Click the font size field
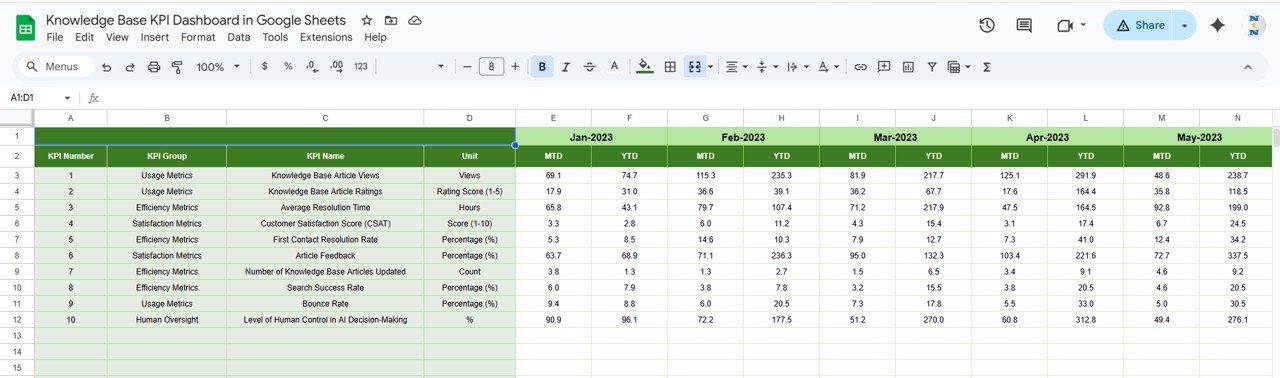This screenshot has width=1280, height=378. pos(491,67)
